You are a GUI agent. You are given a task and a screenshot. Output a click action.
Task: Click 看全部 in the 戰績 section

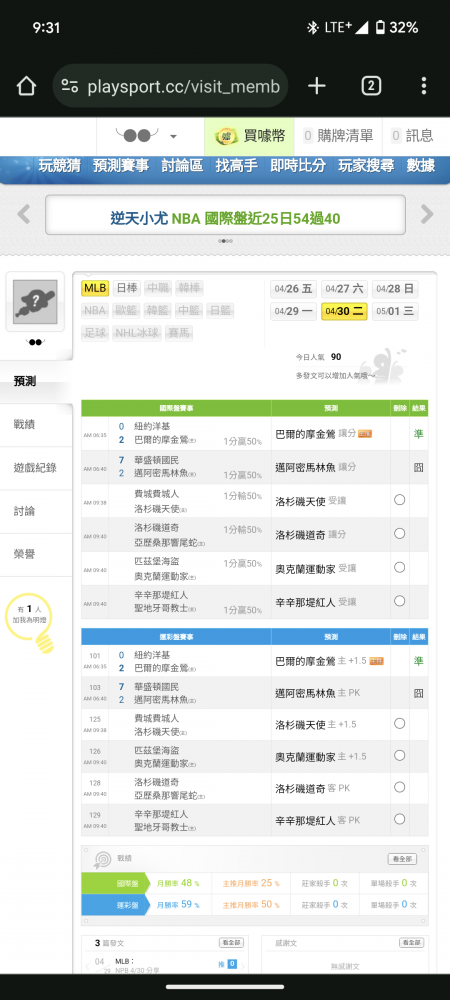[402, 859]
